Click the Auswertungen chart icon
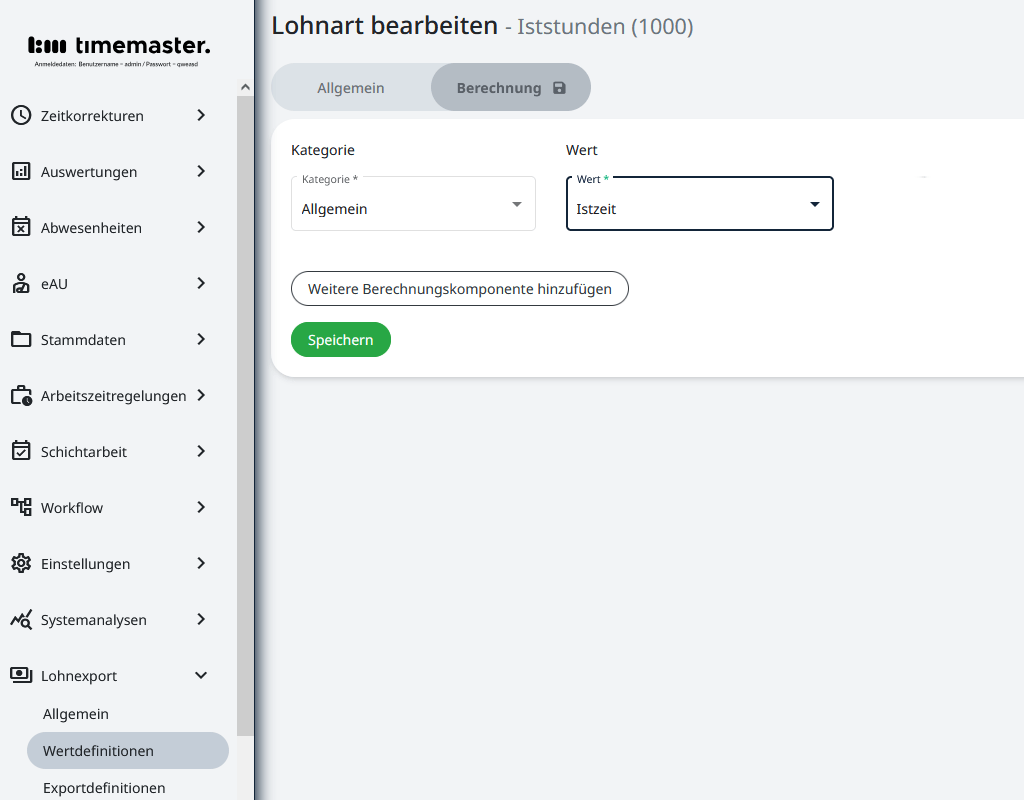The width and height of the screenshot is (1024, 800). click(21, 171)
